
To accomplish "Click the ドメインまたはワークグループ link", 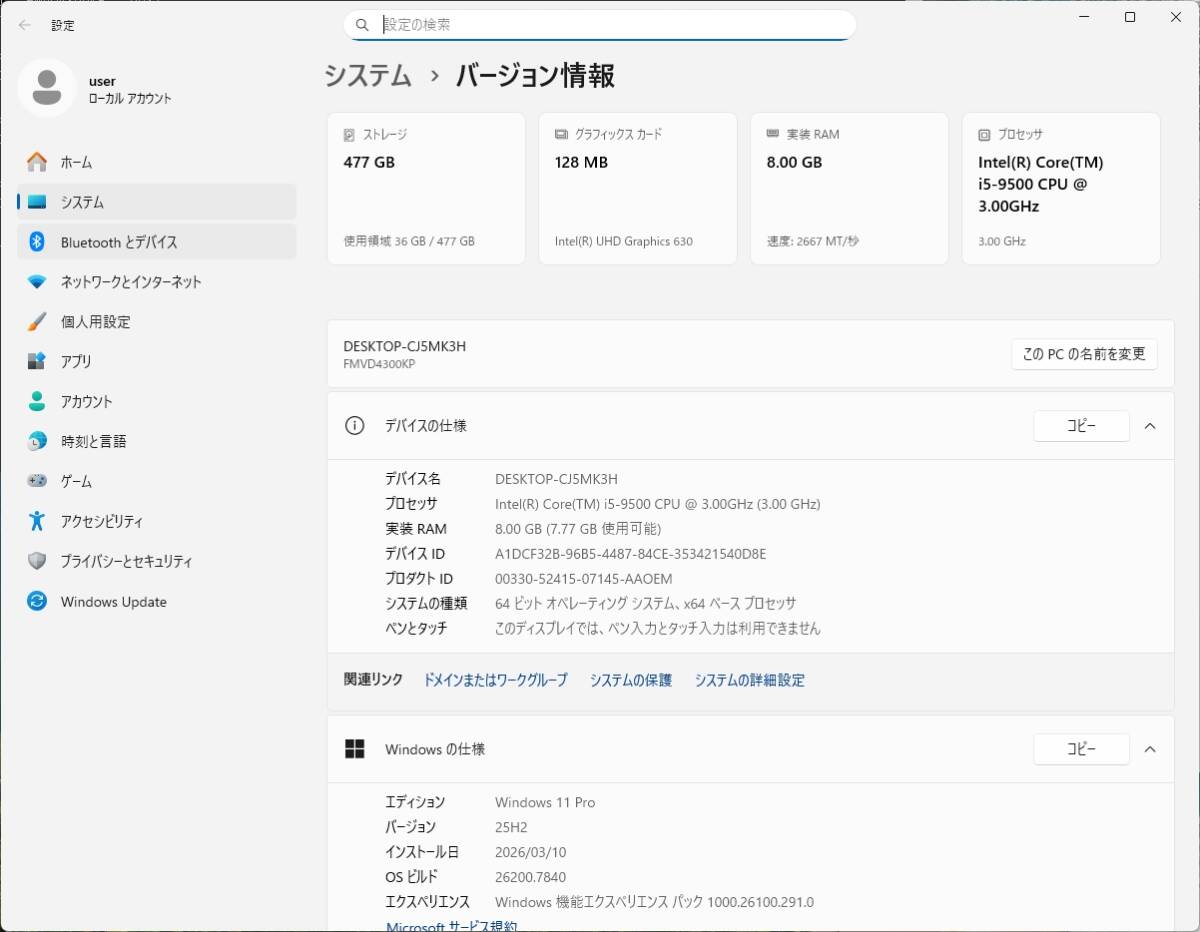I will click(x=495, y=680).
